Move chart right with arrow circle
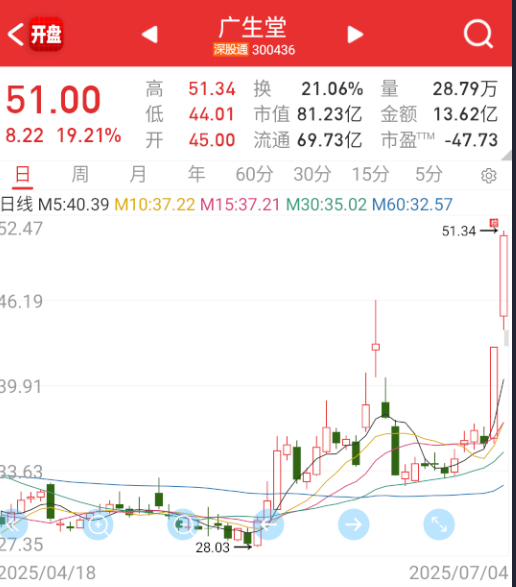This screenshot has height=587, width=516. pos(353,524)
